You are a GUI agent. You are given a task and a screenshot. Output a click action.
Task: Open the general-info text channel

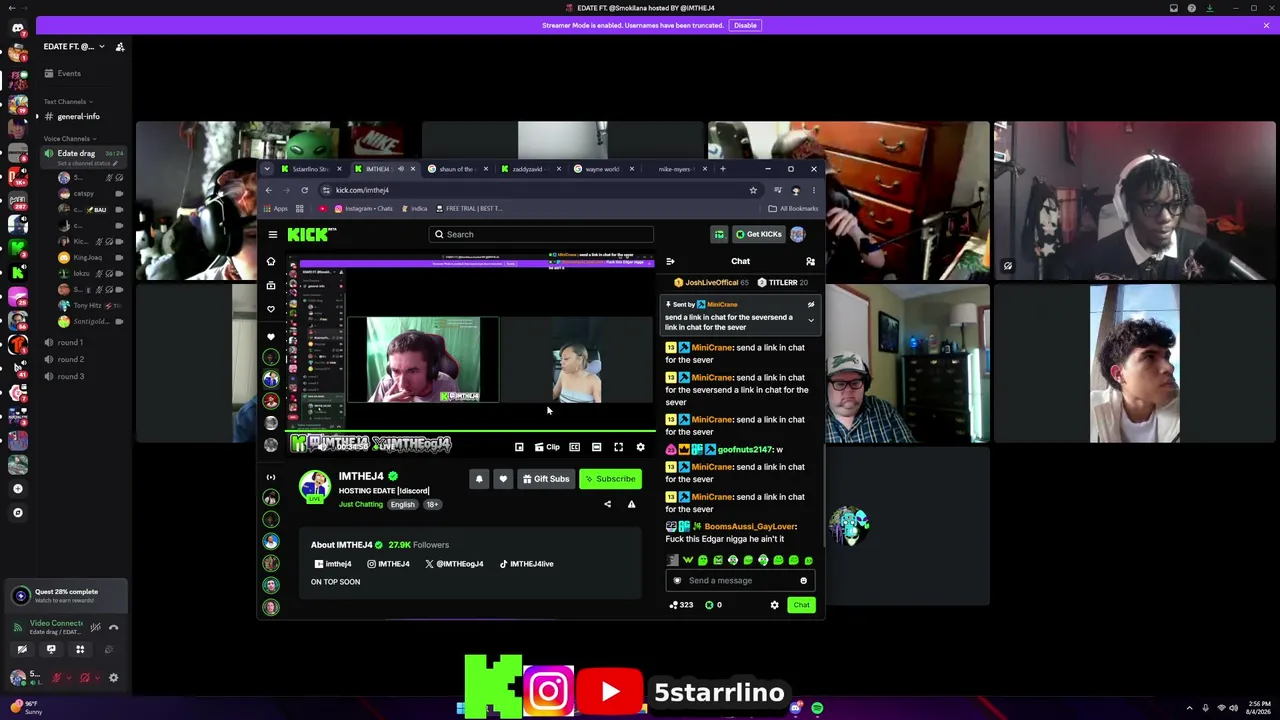(80, 117)
